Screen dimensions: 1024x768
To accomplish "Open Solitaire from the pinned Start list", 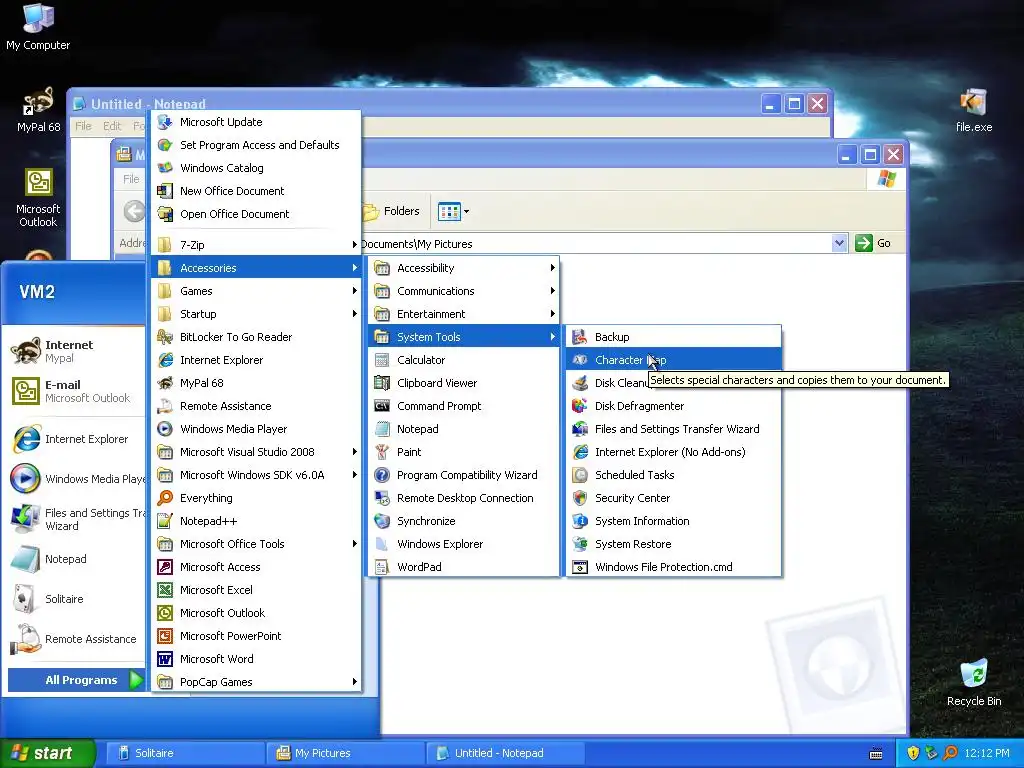I will tap(75, 599).
